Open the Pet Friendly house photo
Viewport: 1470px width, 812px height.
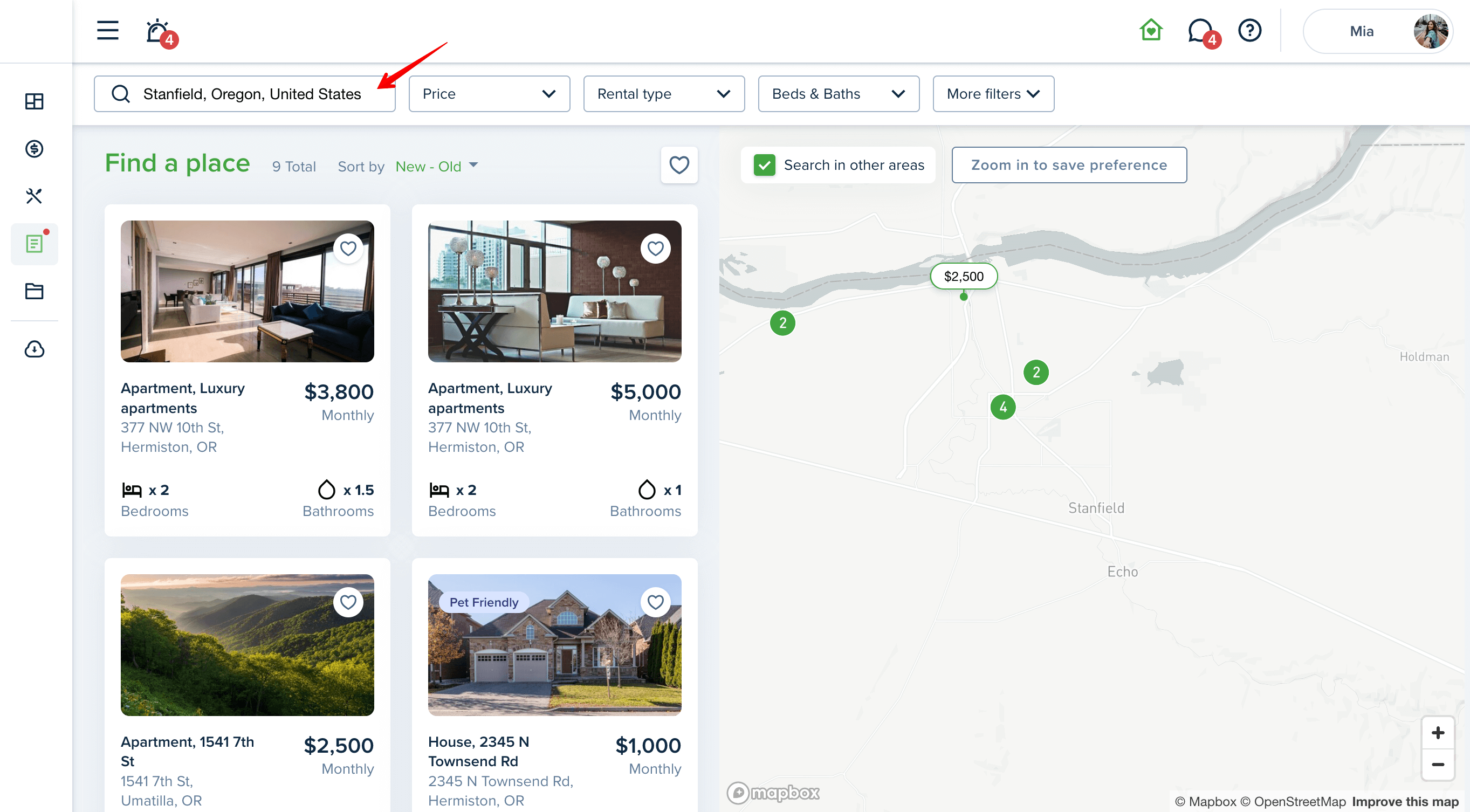(555, 645)
